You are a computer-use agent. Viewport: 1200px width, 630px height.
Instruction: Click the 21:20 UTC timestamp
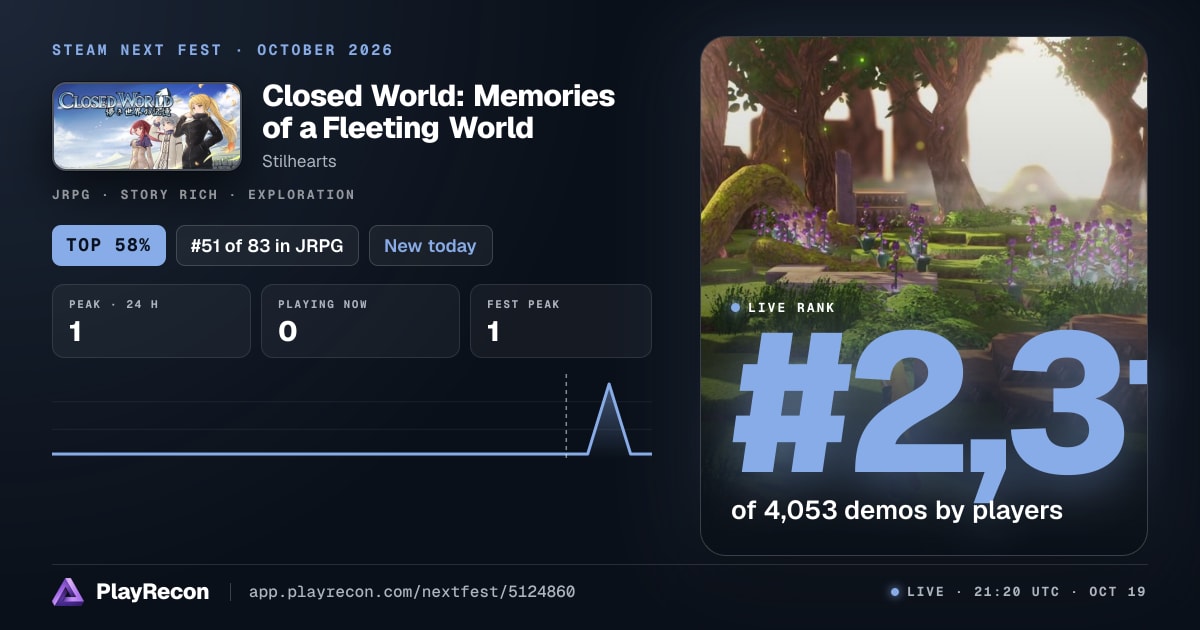tap(1018, 592)
